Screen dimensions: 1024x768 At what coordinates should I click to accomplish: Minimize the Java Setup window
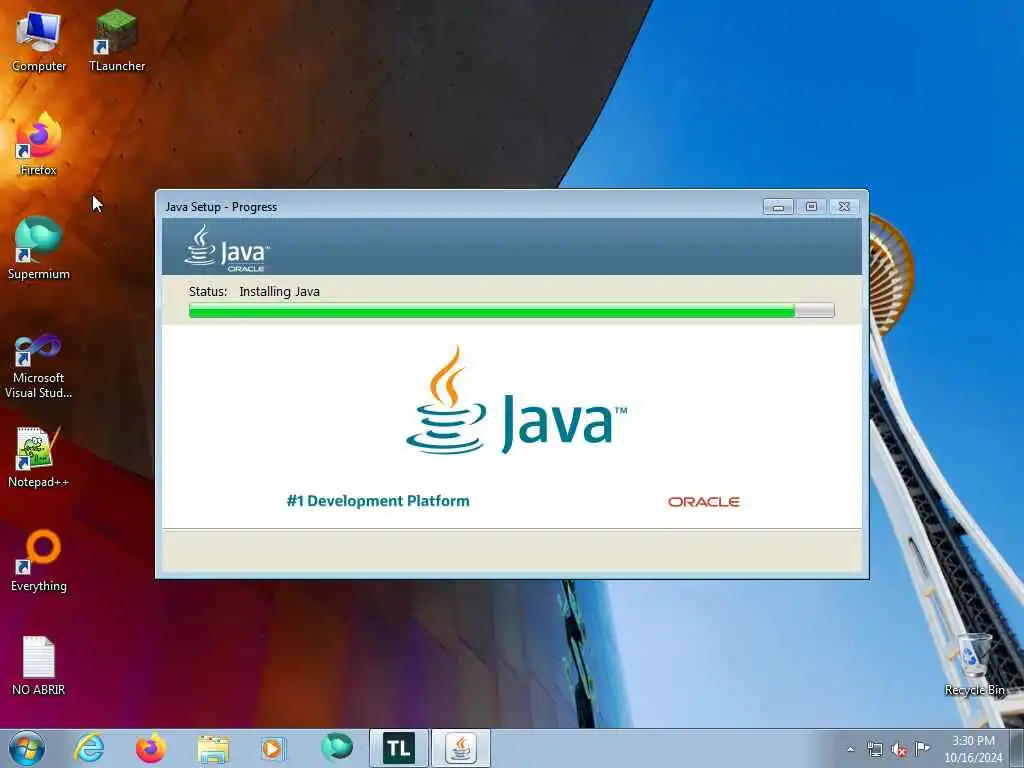click(778, 206)
